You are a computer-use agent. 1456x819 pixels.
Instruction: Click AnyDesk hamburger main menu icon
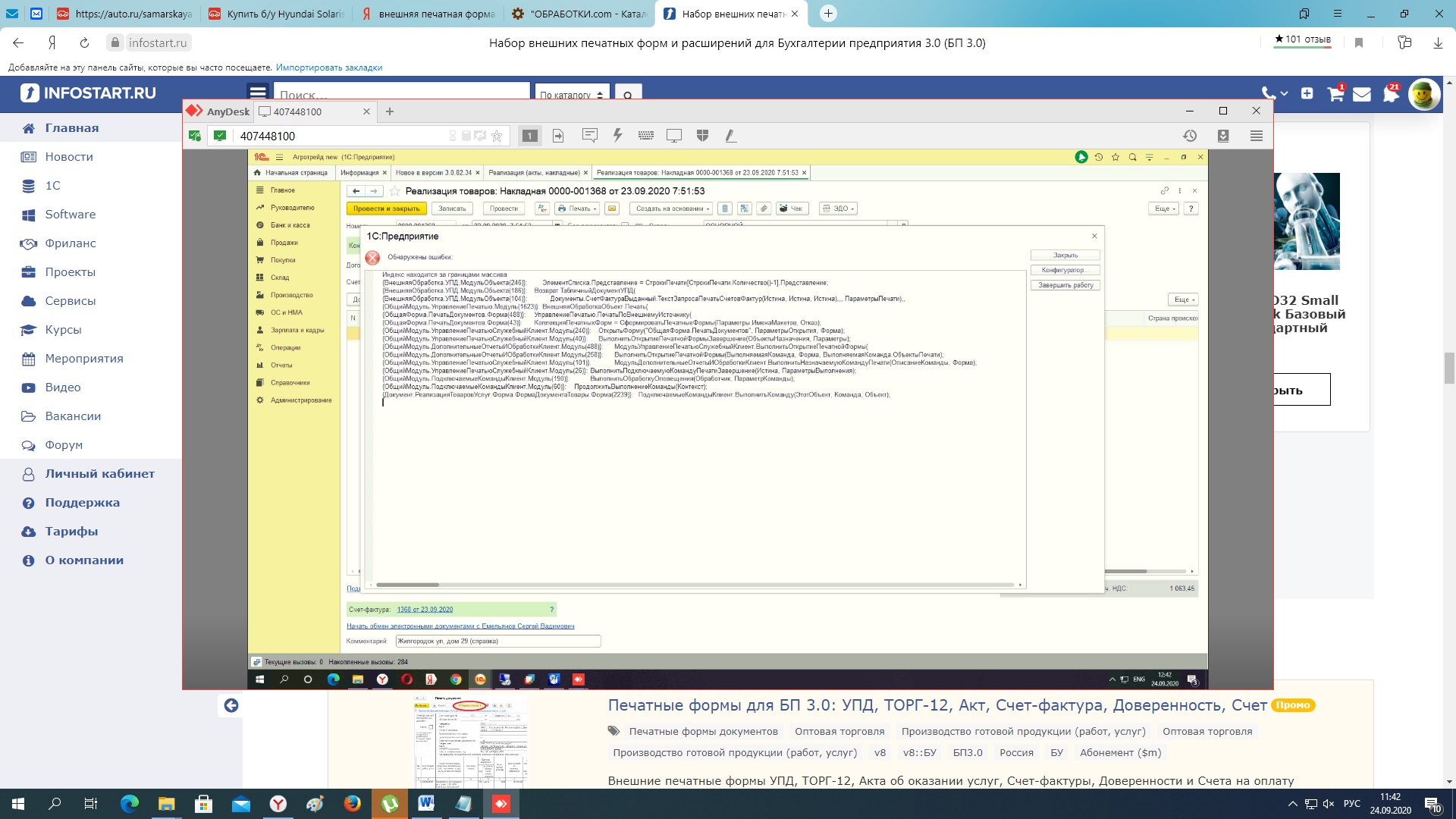pos(1257,136)
